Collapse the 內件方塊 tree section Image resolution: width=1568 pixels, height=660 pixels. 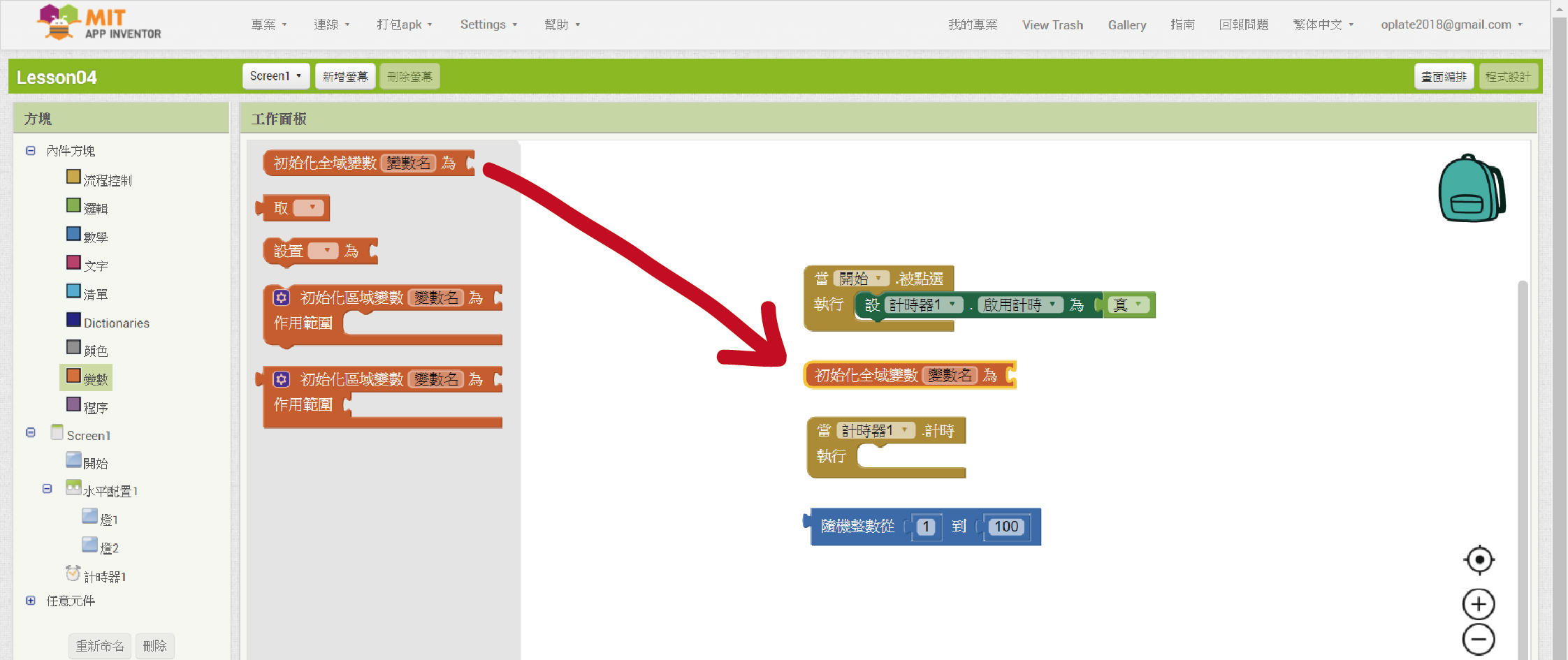click(31, 151)
